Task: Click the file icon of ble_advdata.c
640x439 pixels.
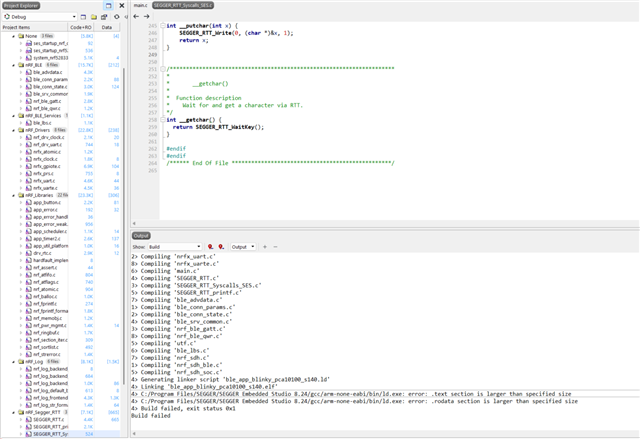Action: coord(29,72)
